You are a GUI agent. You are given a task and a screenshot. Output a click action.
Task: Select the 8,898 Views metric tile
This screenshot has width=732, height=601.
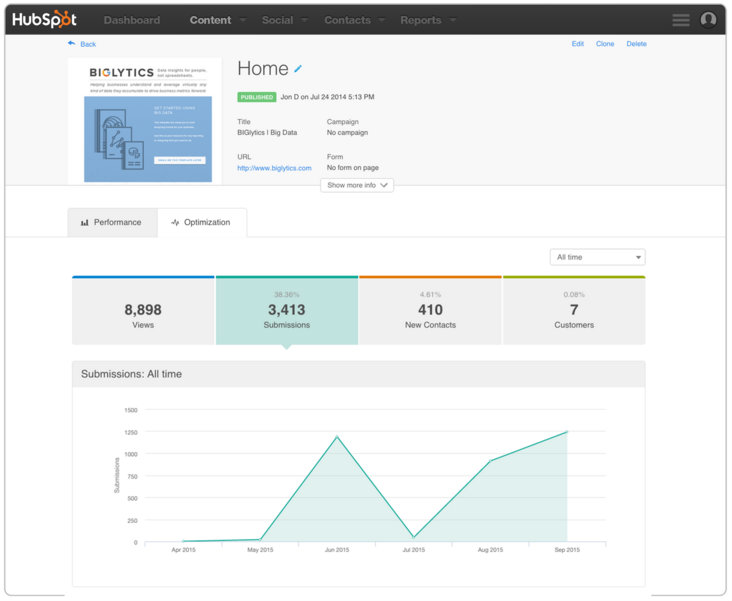pyautogui.click(x=143, y=311)
